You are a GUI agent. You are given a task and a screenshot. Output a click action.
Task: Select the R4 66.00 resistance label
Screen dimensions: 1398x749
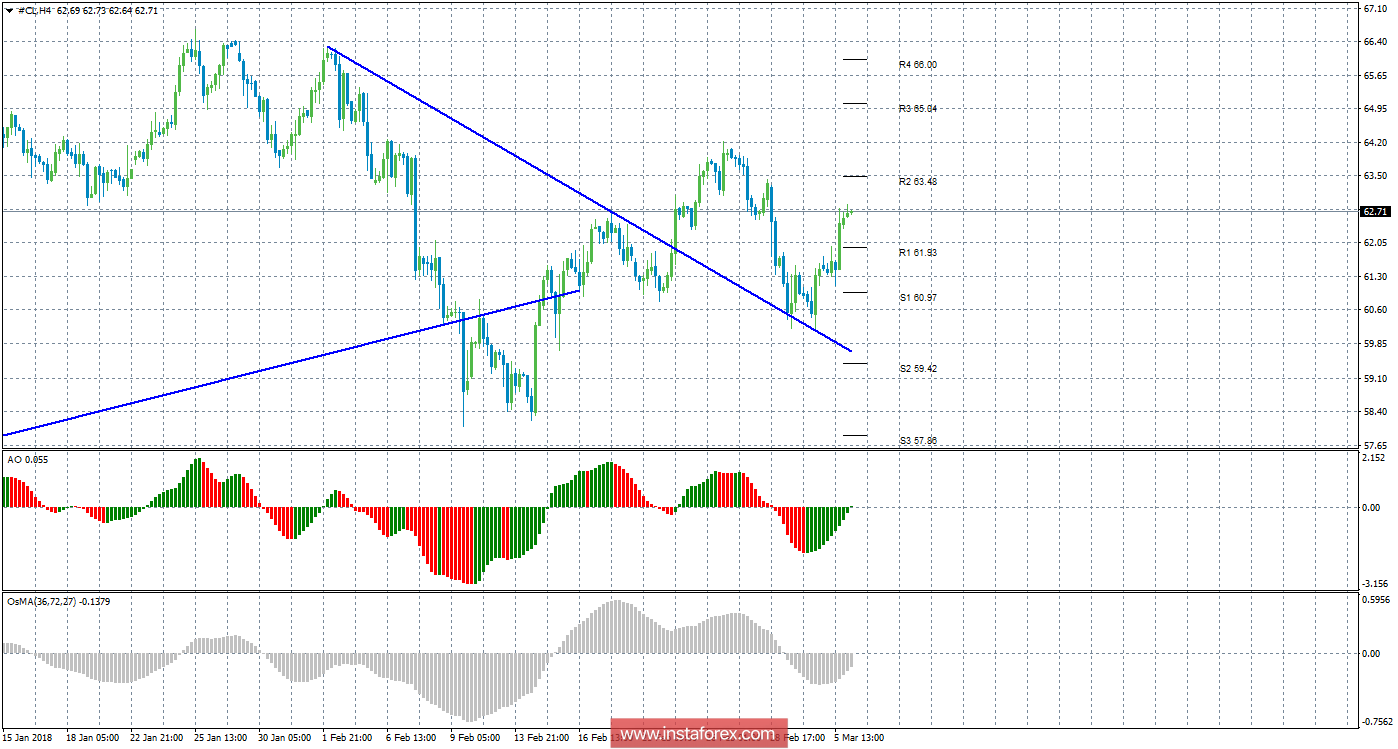(917, 64)
